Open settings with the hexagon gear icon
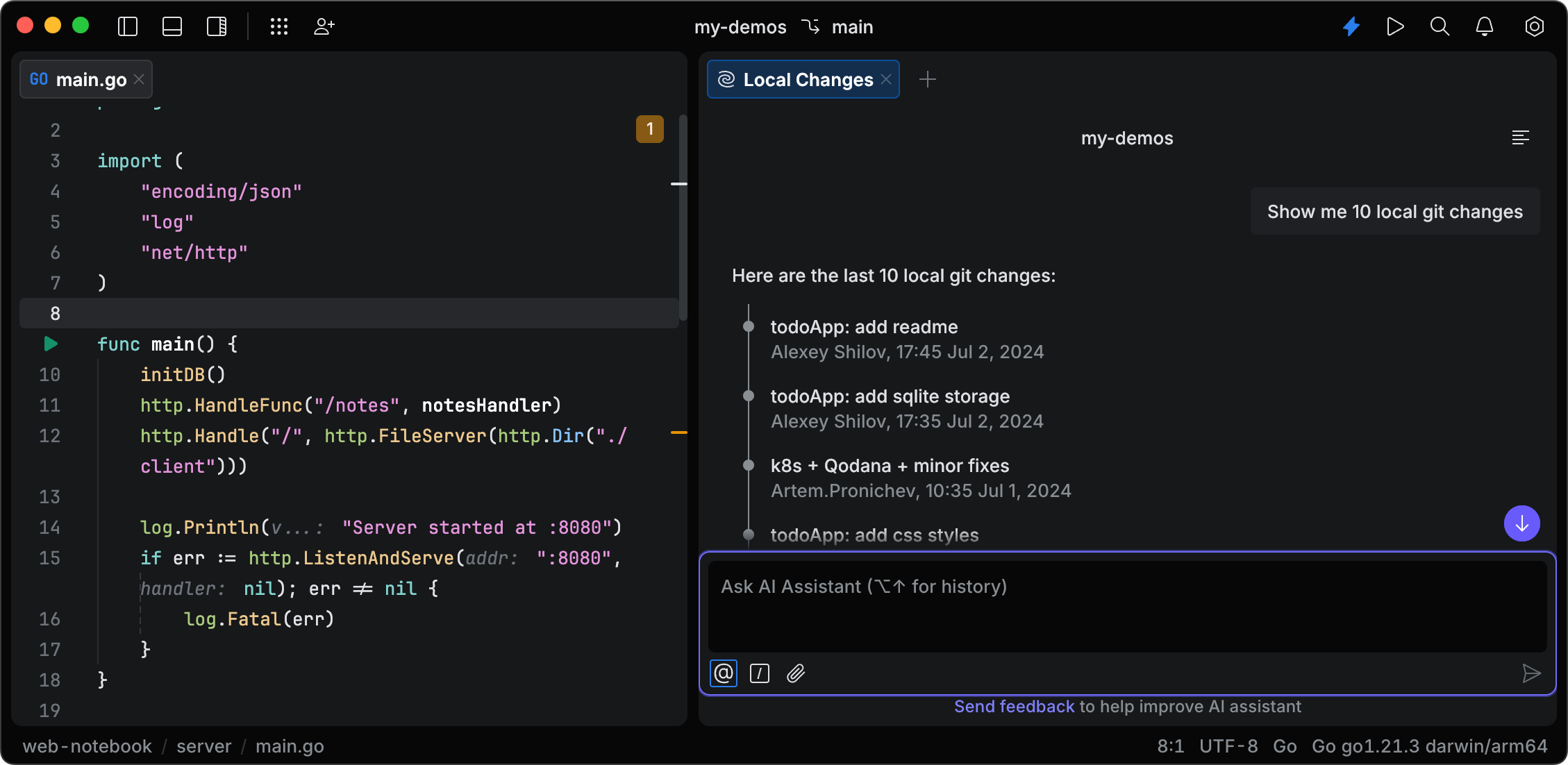1568x765 pixels. pos(1534,27)
